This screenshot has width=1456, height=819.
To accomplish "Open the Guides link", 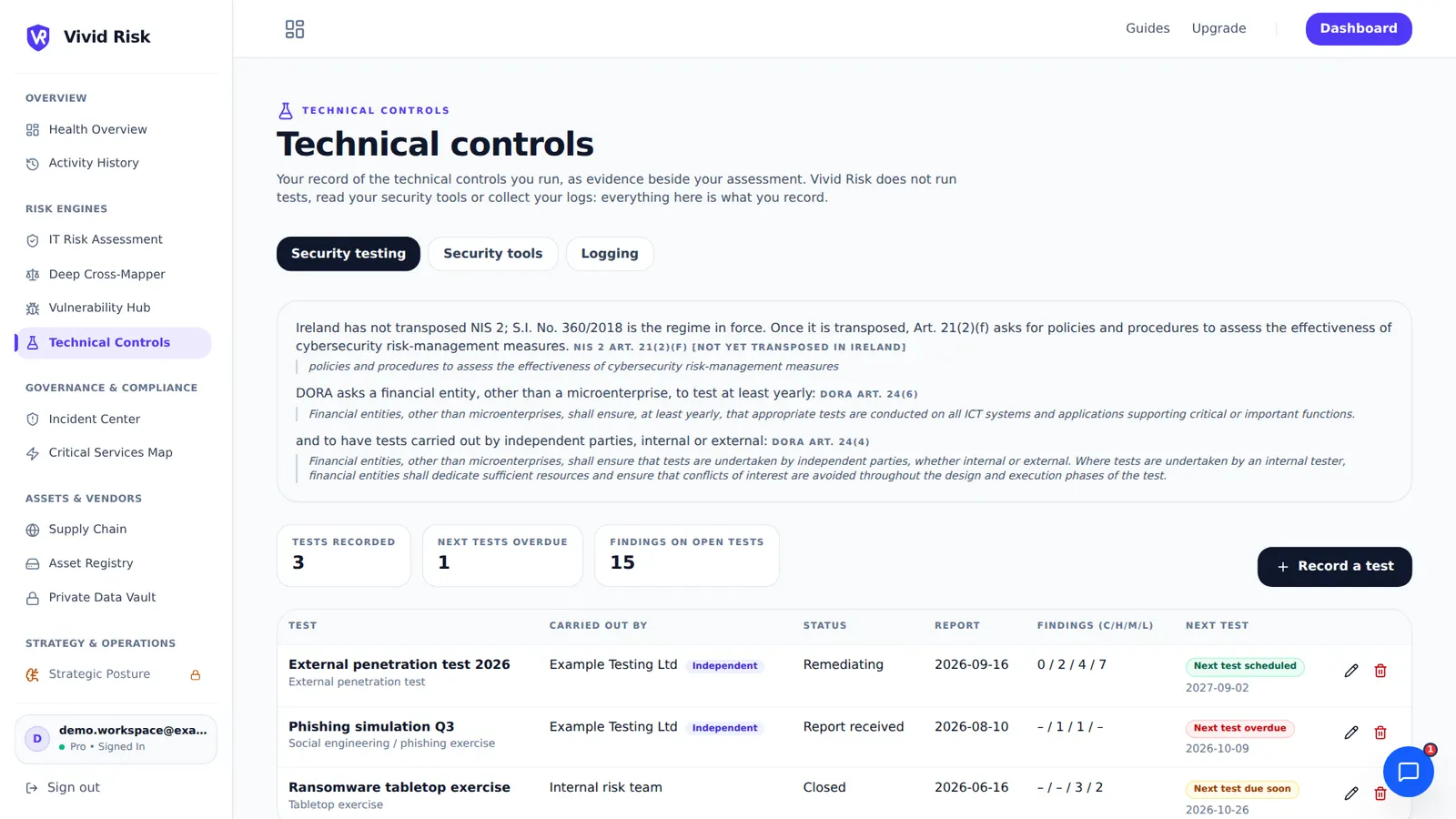I will [x=1148, y=29].
